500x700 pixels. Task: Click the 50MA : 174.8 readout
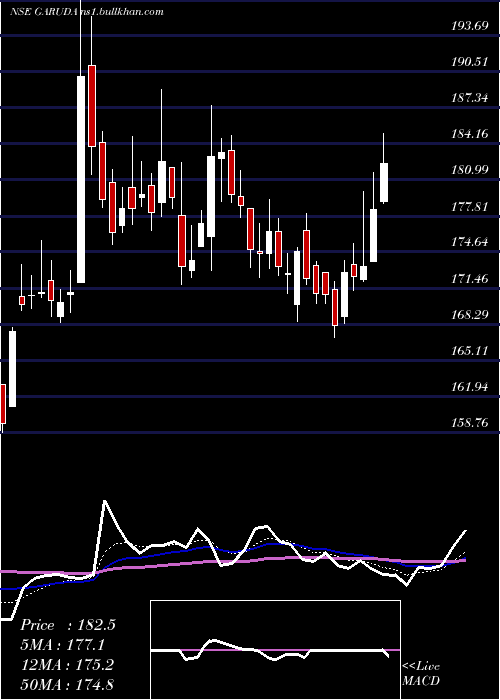point(67,685)
